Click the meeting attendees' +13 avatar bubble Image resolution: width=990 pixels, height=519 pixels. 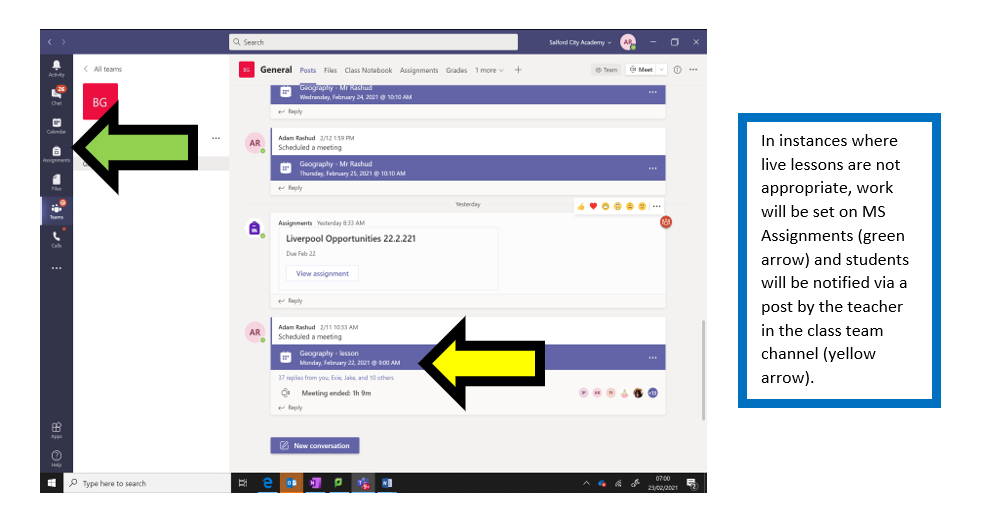tap(653, 393)
